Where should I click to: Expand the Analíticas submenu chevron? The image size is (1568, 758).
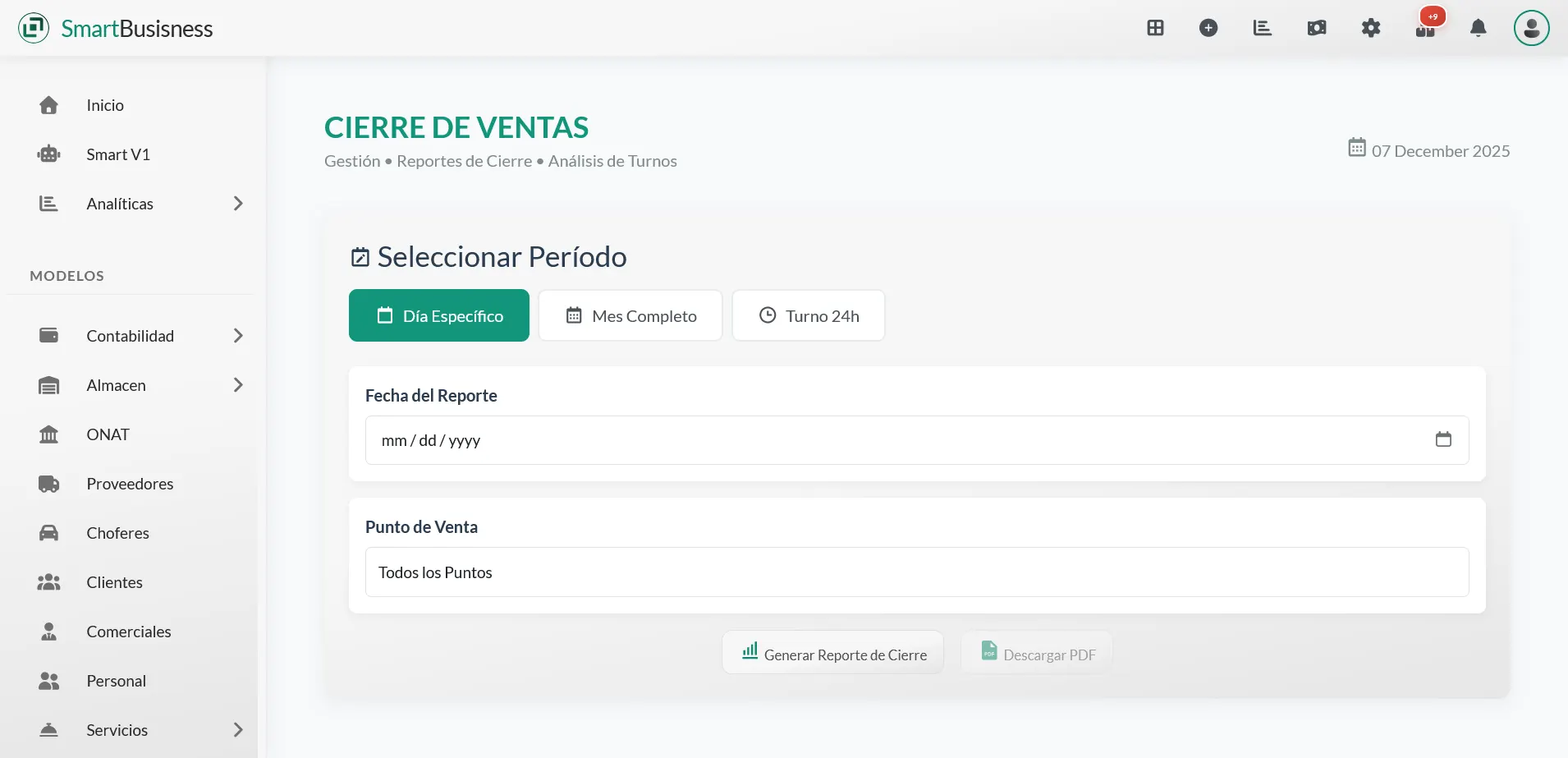point(238,204)
